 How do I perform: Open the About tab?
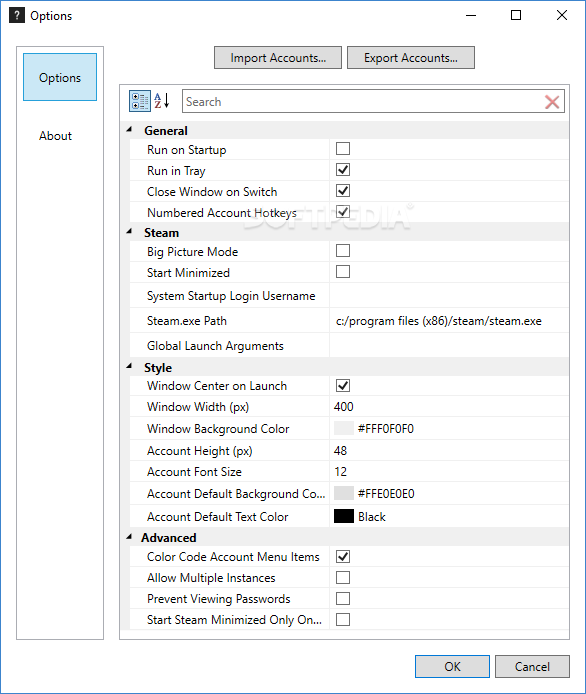point(55,135)
